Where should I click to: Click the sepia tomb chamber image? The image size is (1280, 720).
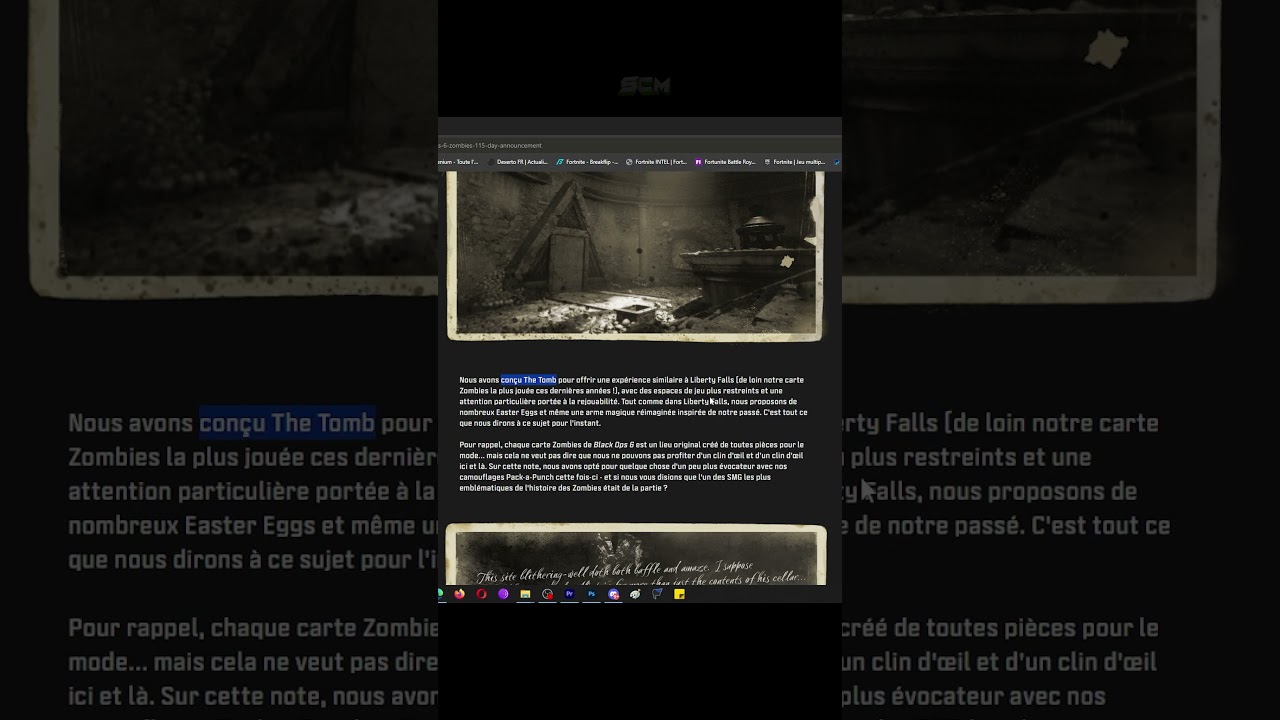click(635, 256)
